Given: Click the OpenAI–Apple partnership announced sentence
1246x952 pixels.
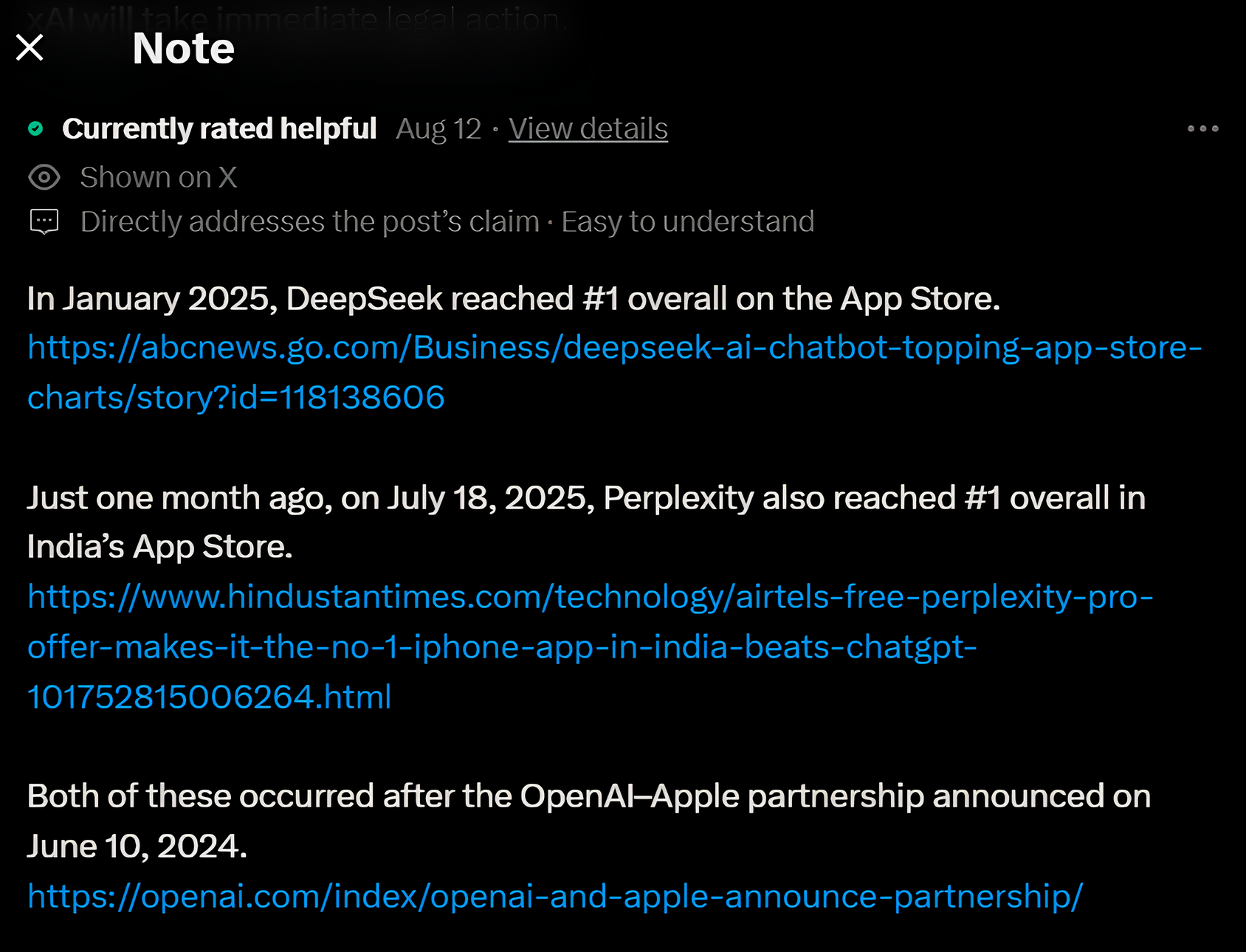Looking at the screenshot, I should click(588, 797).
